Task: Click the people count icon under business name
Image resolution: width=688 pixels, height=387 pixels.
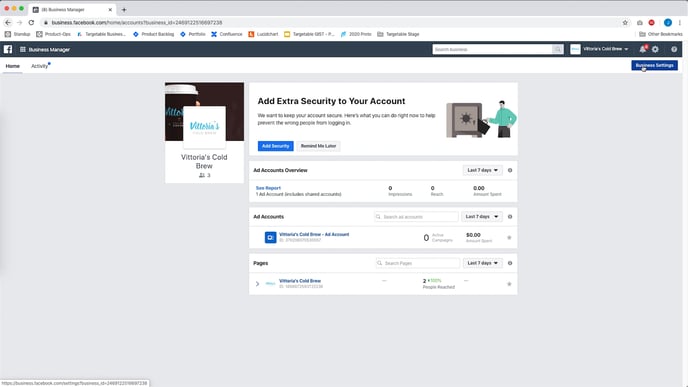Action: click(202, 175)
